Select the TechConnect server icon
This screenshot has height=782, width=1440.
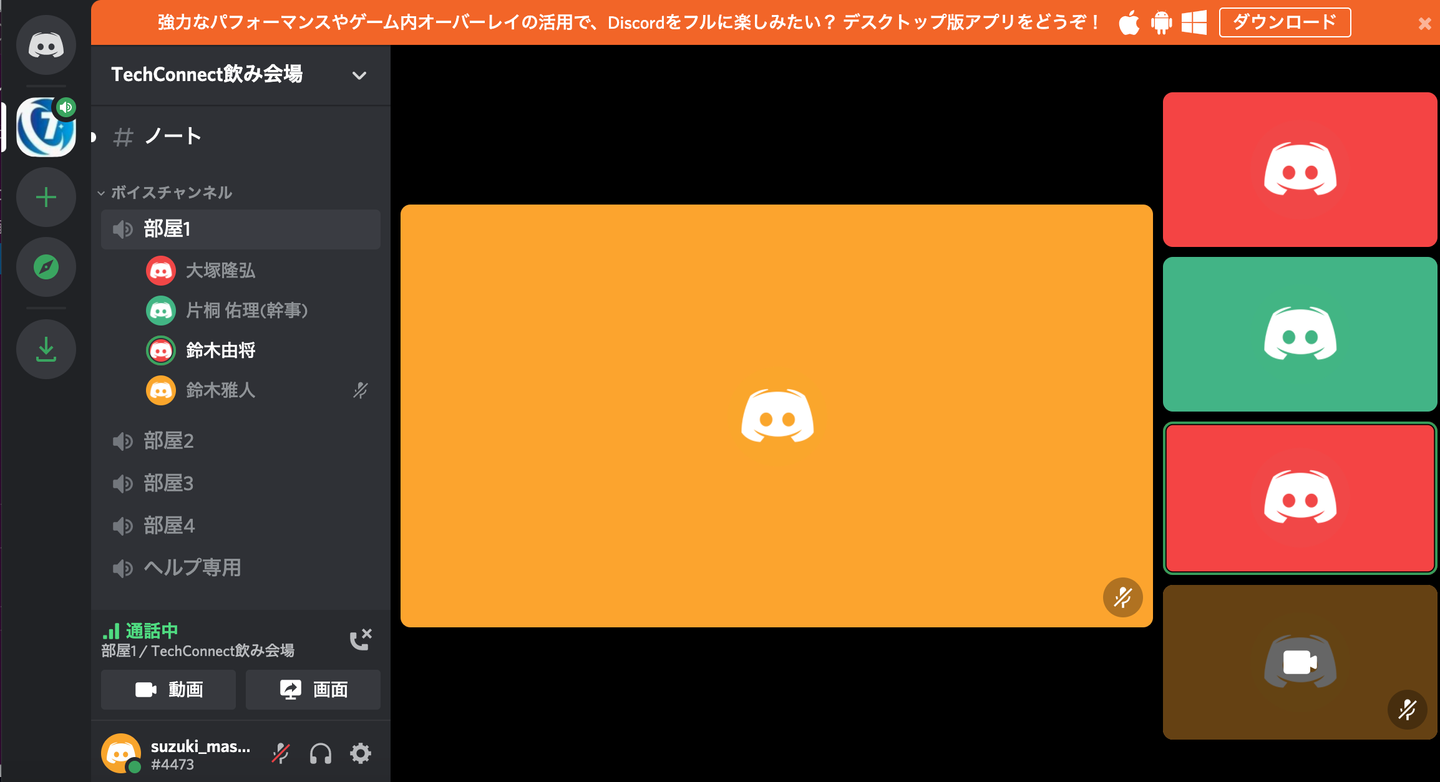[x=46, y=127]
